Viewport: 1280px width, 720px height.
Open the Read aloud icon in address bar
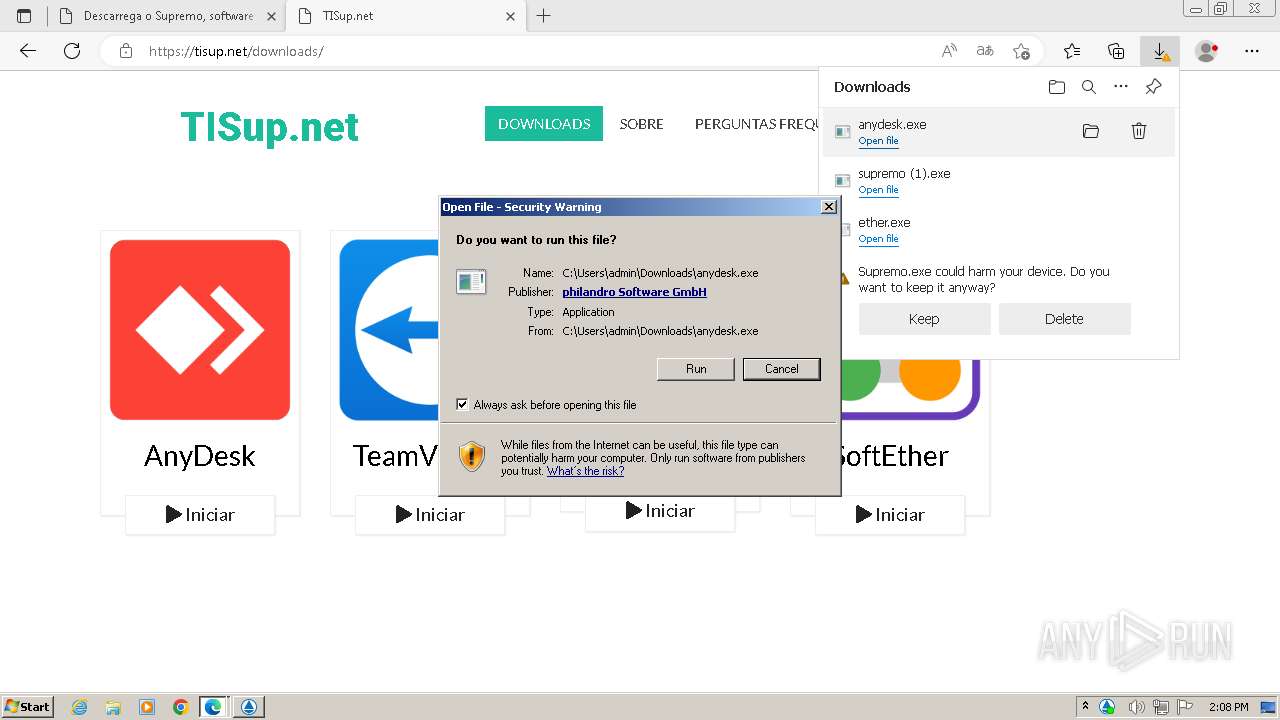[x=949, y=51]
